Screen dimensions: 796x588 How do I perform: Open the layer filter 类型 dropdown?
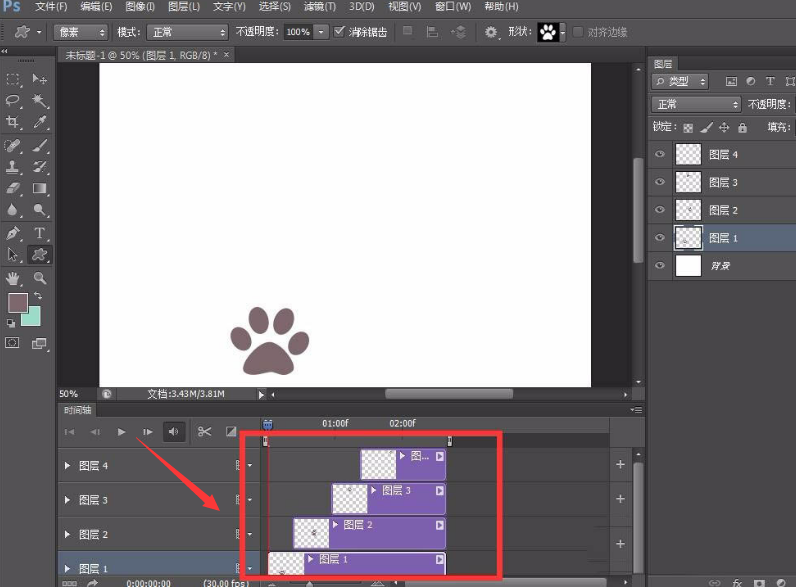pos(680,81)
